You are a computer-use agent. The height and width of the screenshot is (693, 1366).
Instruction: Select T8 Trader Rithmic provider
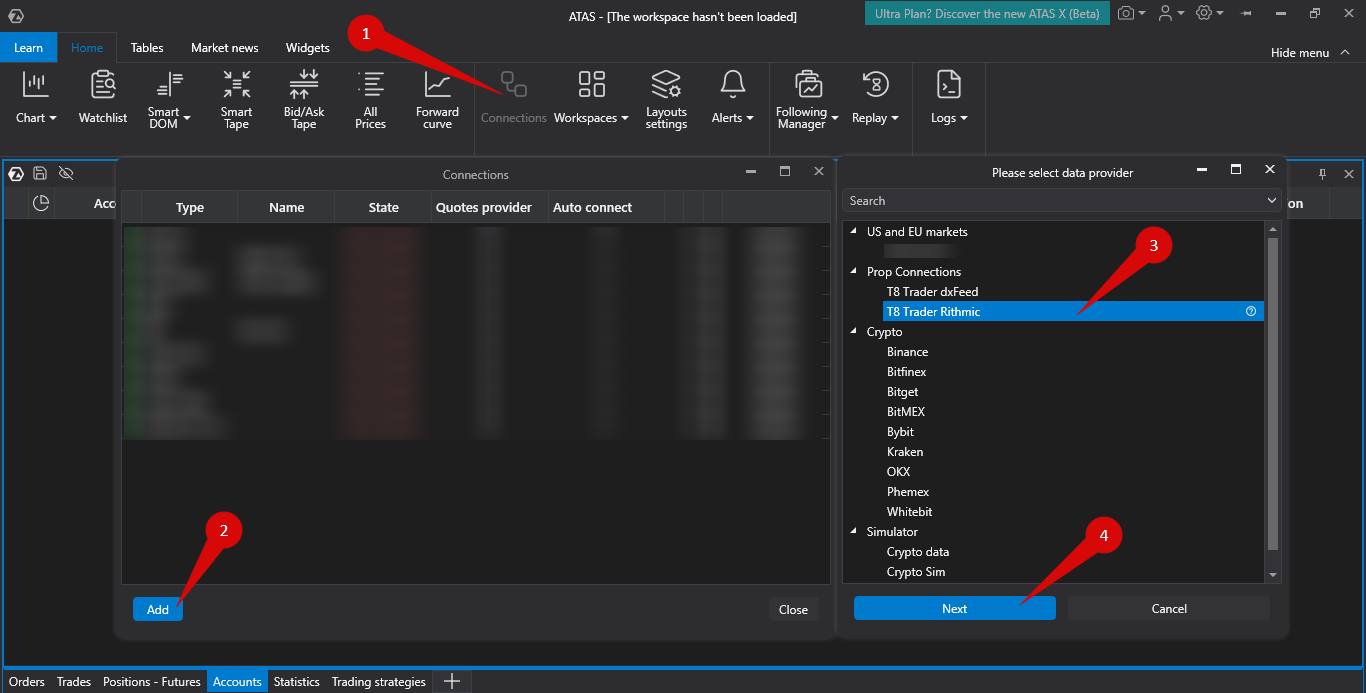pyautogui.click(x=1073, y=311)
